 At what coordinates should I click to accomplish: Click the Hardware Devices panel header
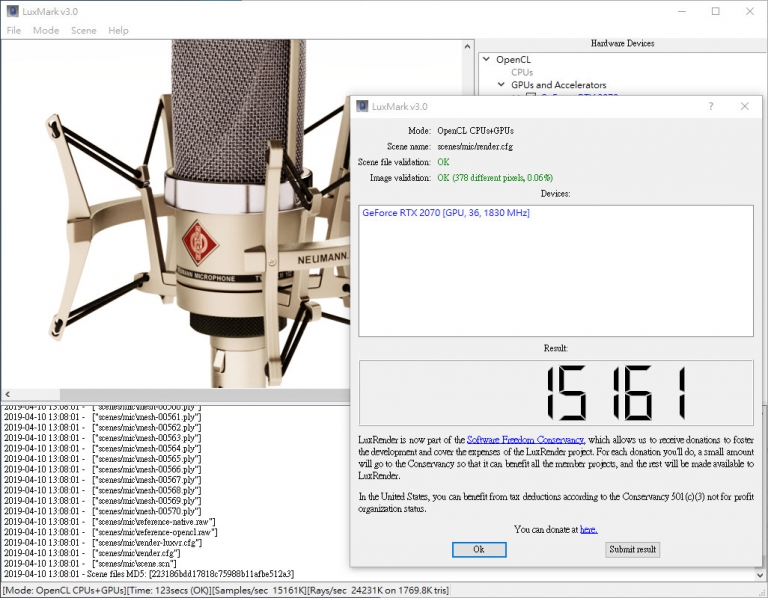pyautogui.click(x=622, y=43)
